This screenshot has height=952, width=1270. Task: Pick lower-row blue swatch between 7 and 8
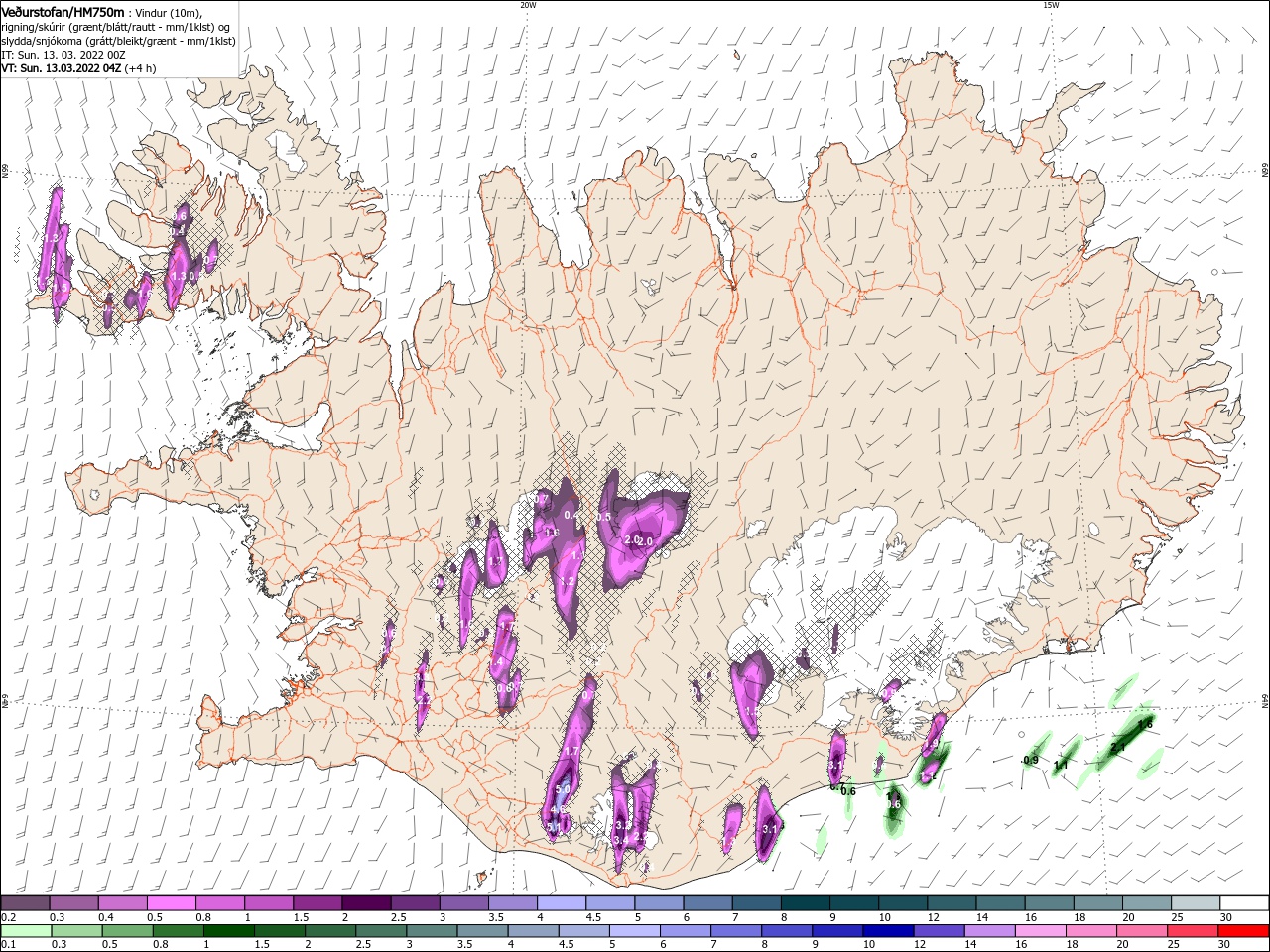(x=736, y=931)
